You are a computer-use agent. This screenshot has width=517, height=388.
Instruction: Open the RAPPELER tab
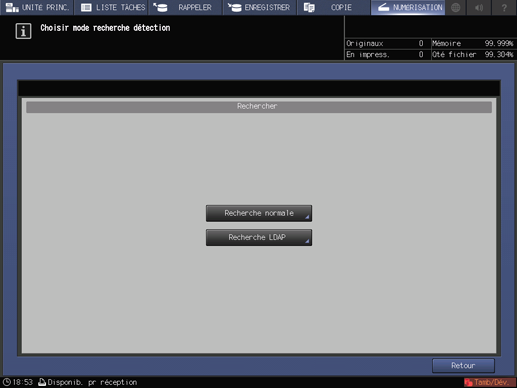(x=186, y=7)
